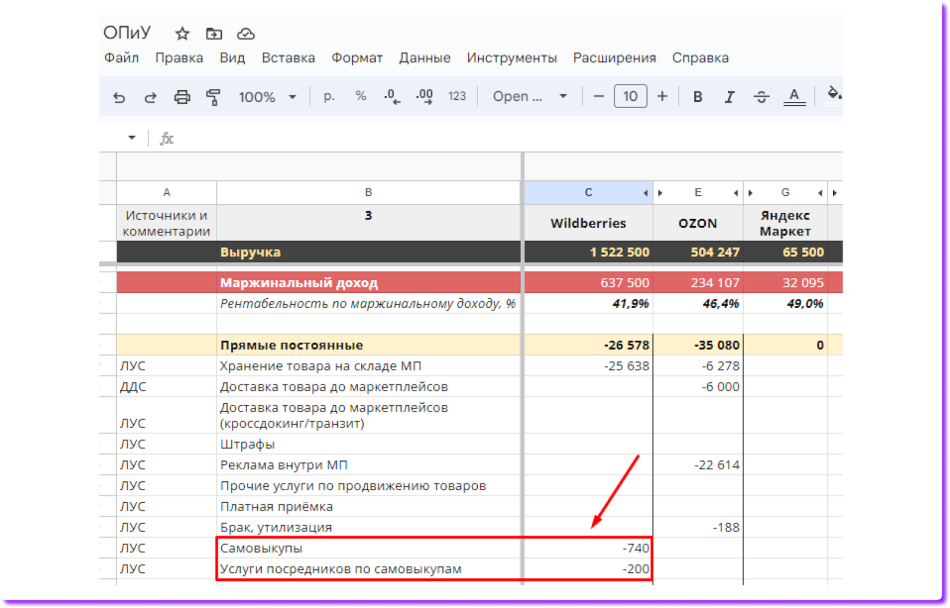Open the font family dropdown

click(x=530, y=97)
